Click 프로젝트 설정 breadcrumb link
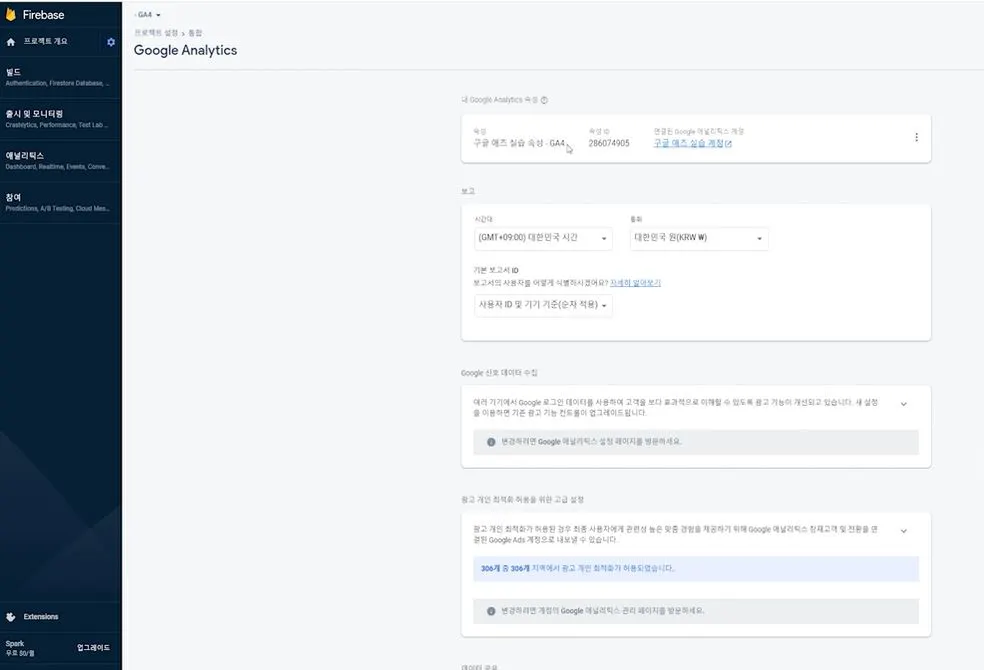The width and height of the screenshot is (984, 670). click(x=156, y=33)
